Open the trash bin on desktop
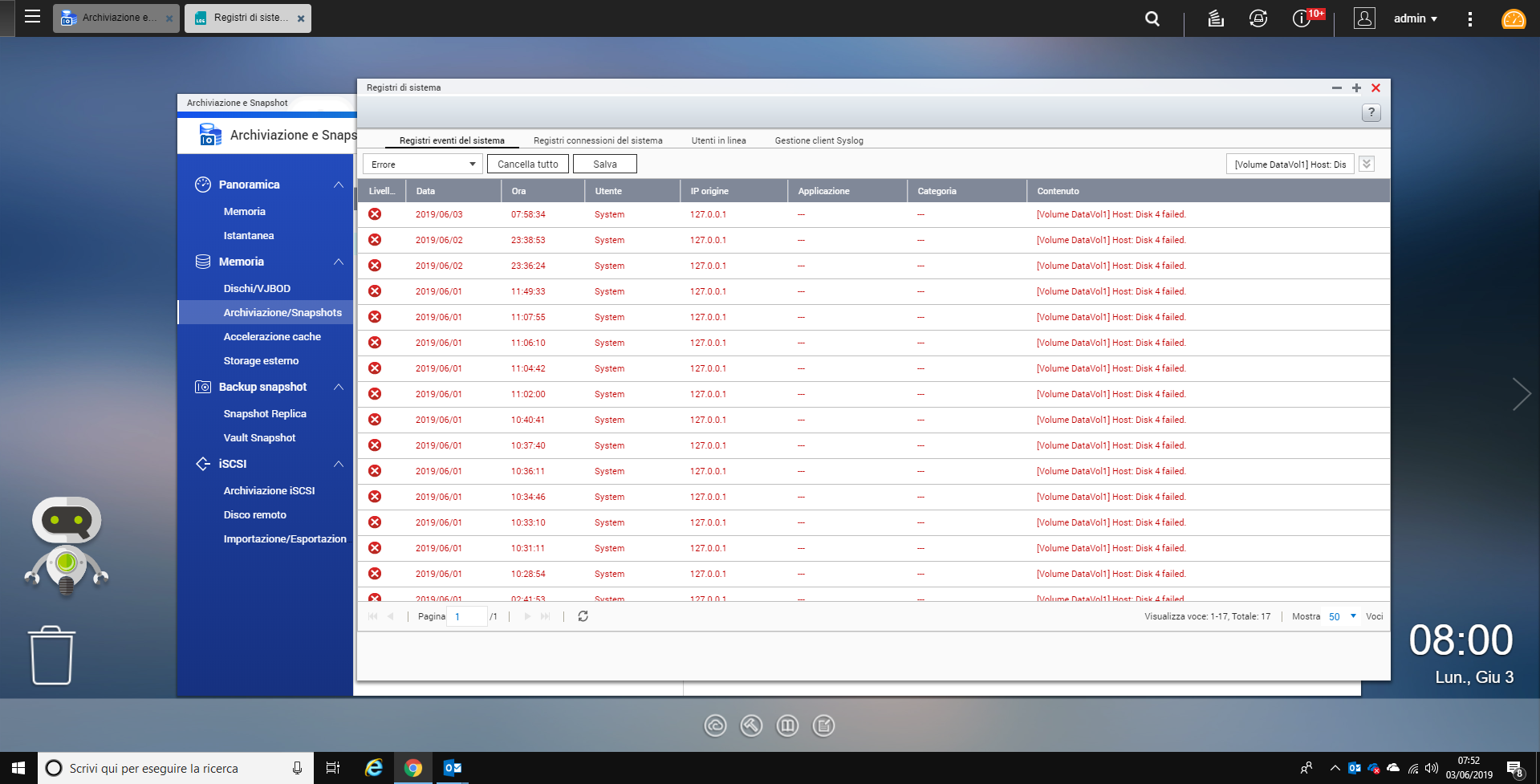The width and height of the screenshot is (1540, 784). (x=52, y=655)
